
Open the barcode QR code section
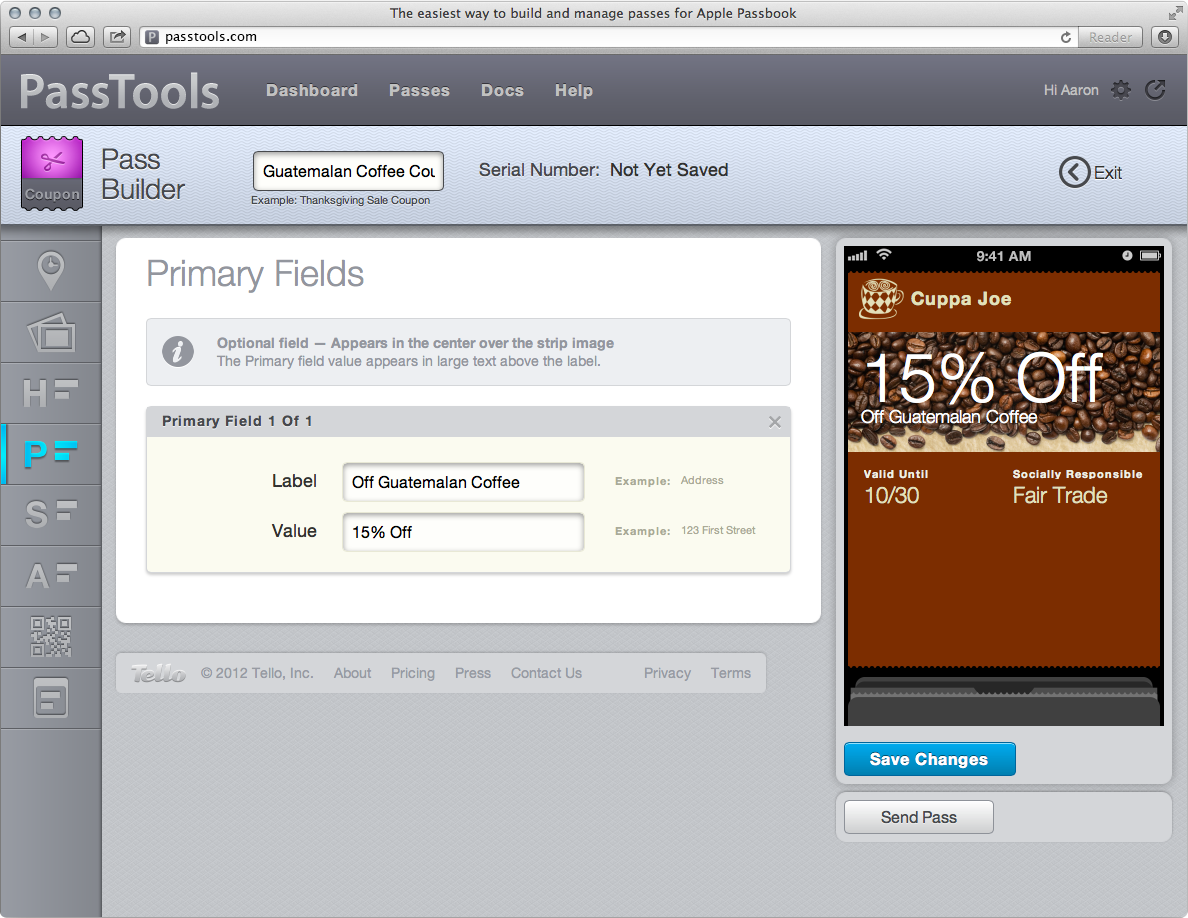click(51, 636)
